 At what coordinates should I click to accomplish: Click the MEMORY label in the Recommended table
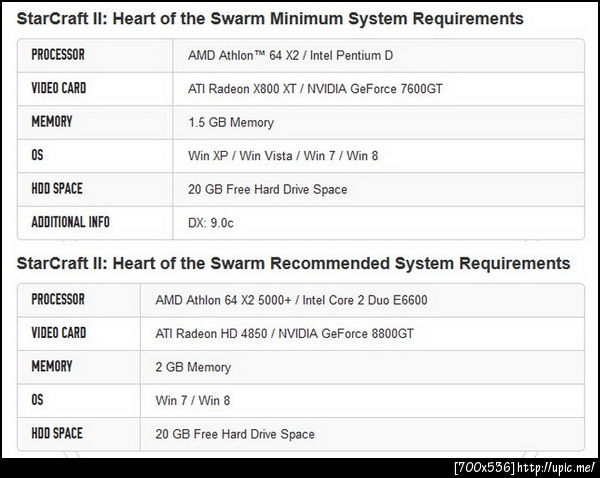(x=51, y=366)
